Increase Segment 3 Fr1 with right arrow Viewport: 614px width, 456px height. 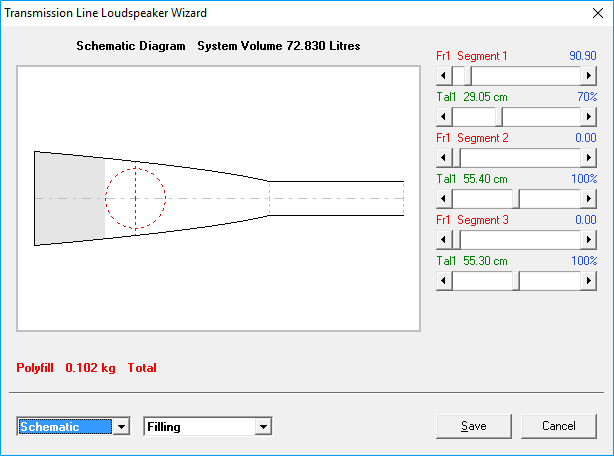click(x=589, y=240)
